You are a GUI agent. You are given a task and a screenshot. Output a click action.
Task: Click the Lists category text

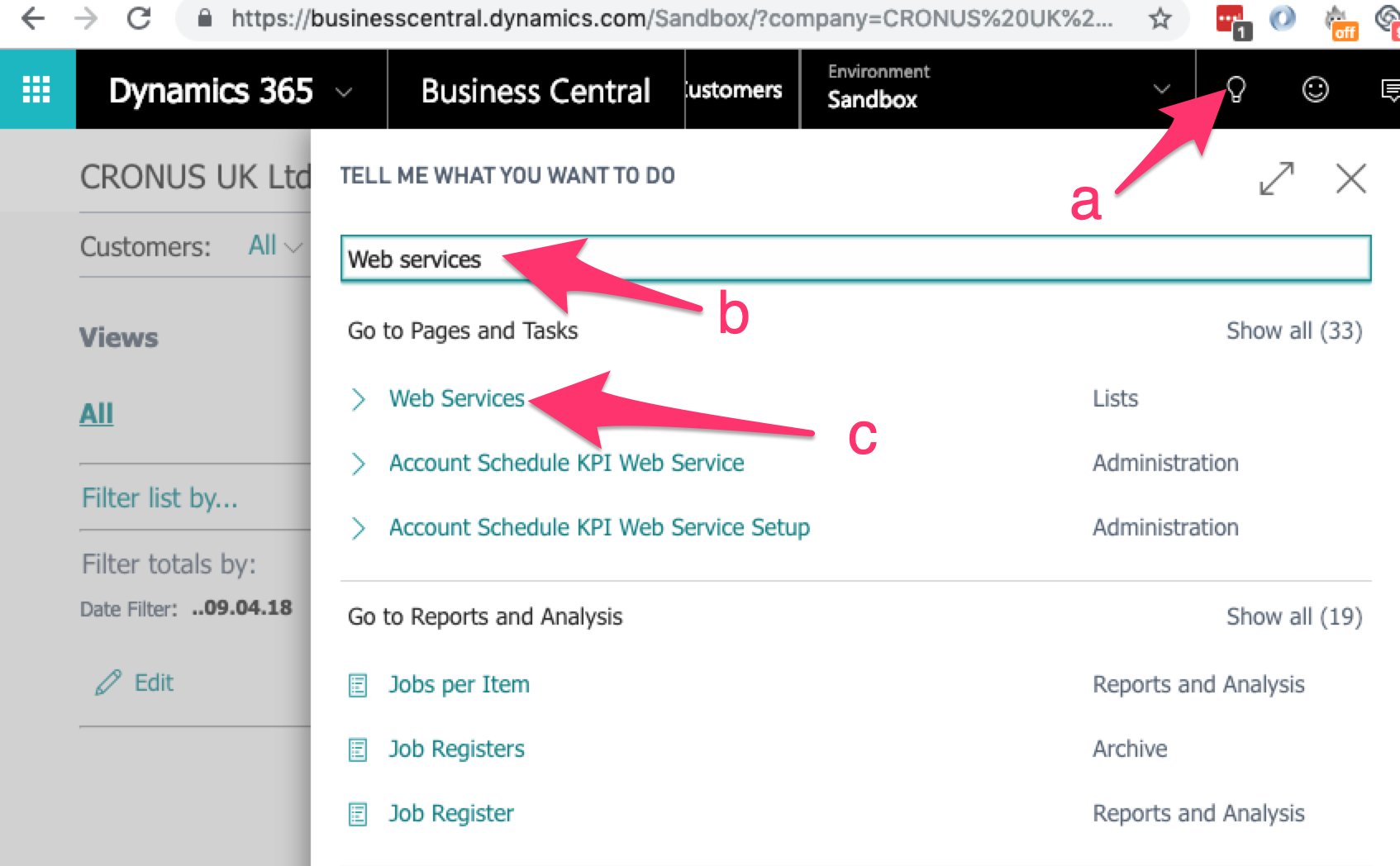pos(1115,398)
